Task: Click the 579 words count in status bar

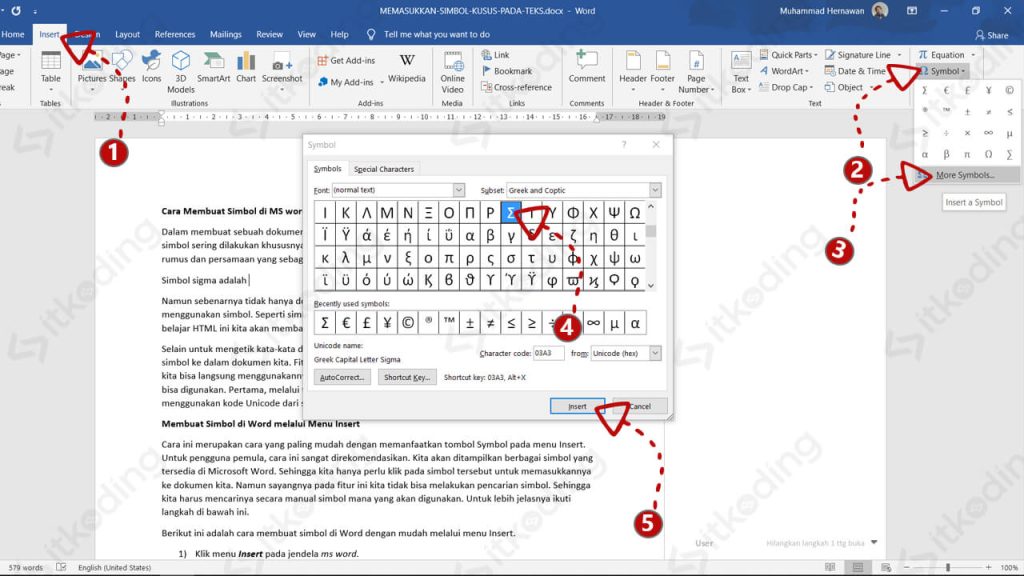Action: [25, 567]
